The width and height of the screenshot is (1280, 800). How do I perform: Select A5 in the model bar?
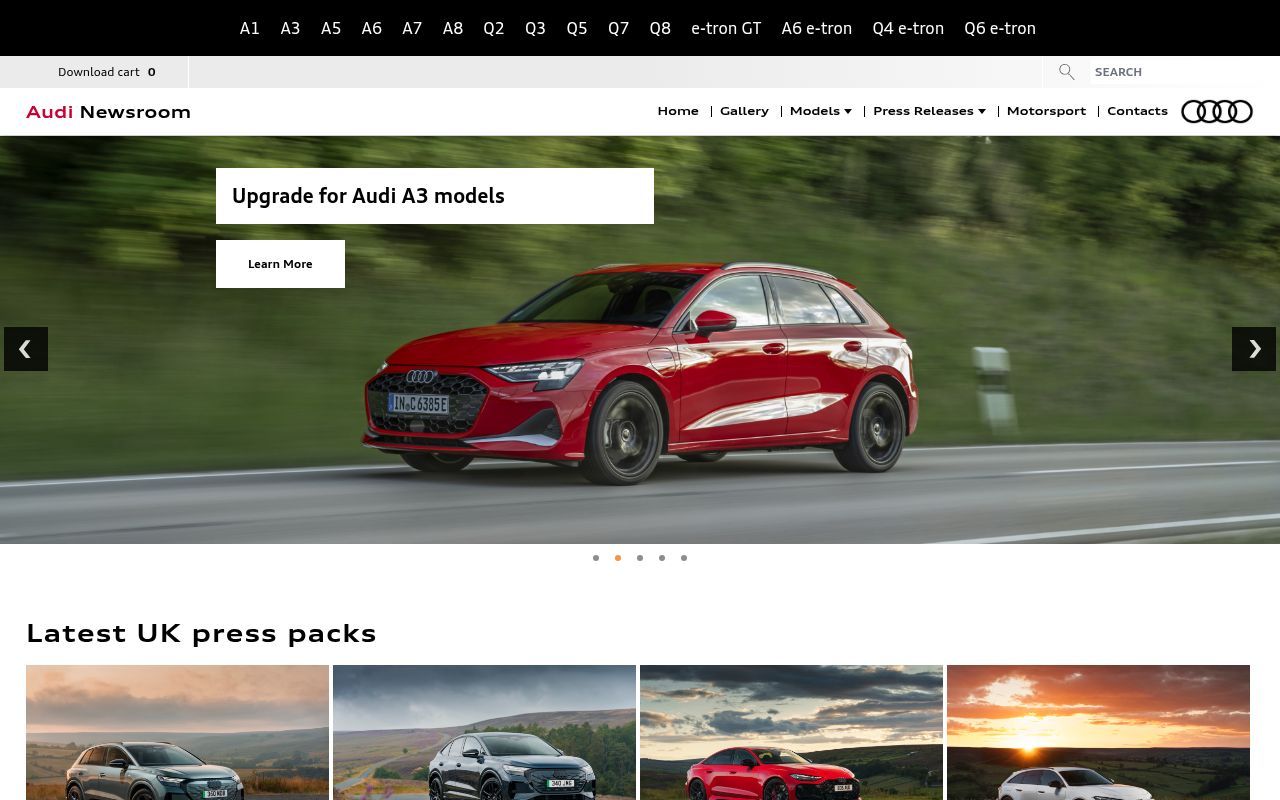point(331,28)
